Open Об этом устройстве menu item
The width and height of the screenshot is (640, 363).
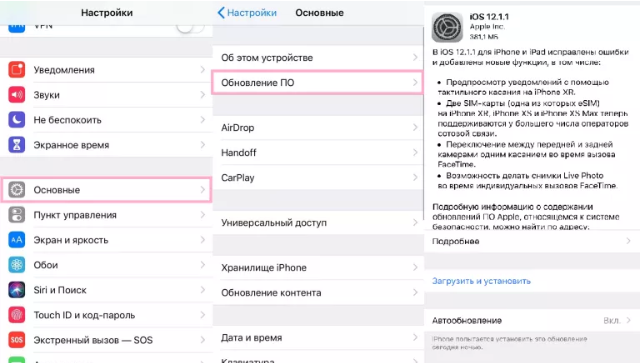pyautogui.click(x=318, y=58)
